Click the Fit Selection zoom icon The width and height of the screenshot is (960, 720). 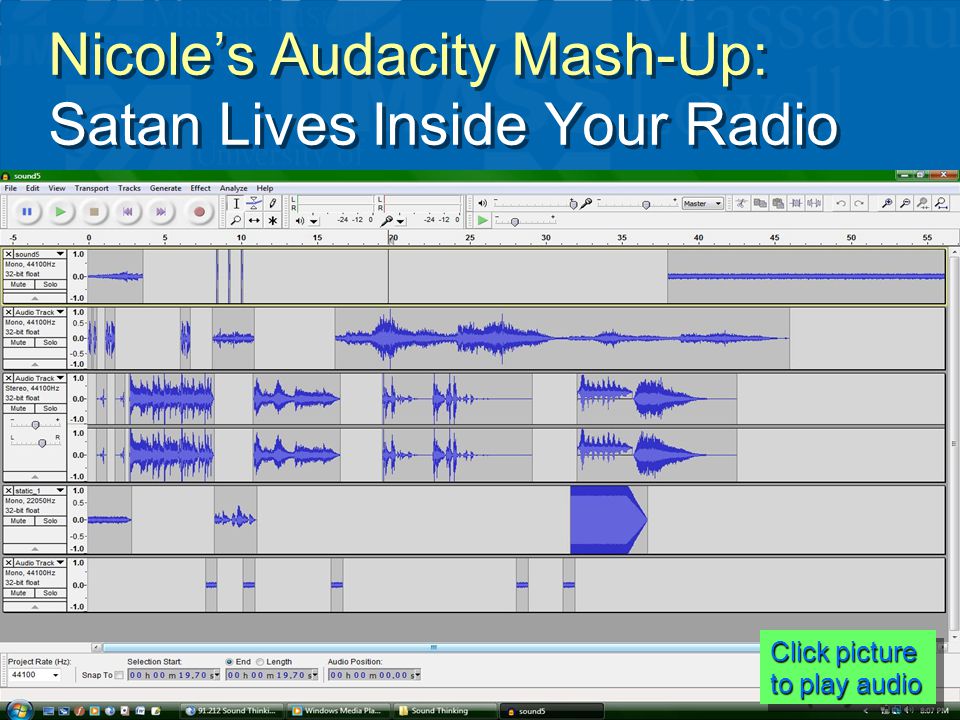(x=923, y=203)
